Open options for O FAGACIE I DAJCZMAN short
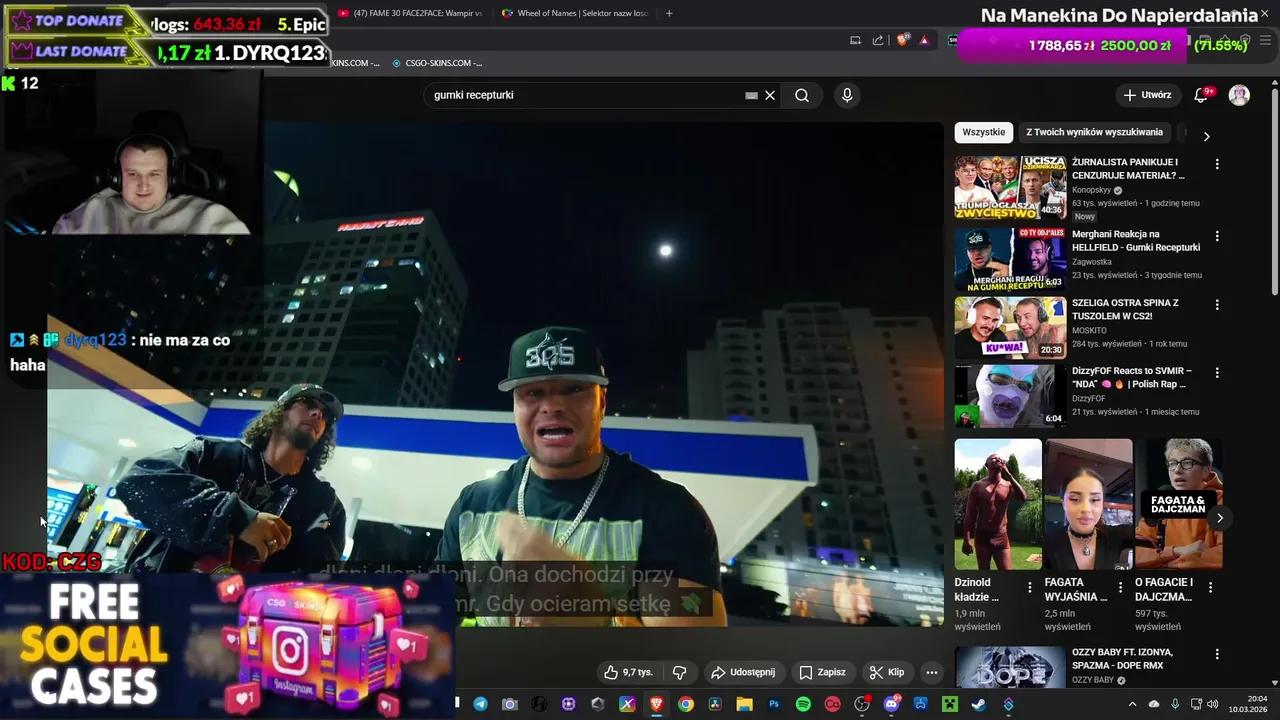Screen dimensions: 1280x720 pyautogui.click(x=1210, y=588)
